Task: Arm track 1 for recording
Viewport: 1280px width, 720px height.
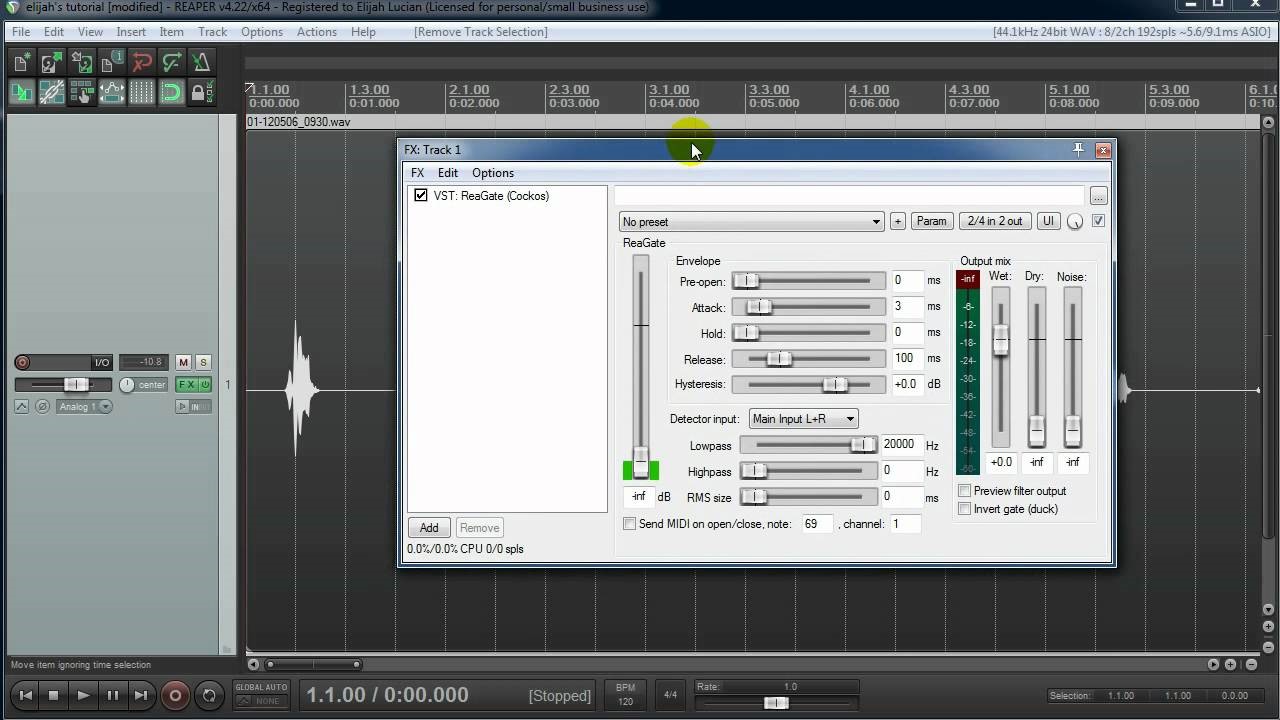Action: pos(22,362)
